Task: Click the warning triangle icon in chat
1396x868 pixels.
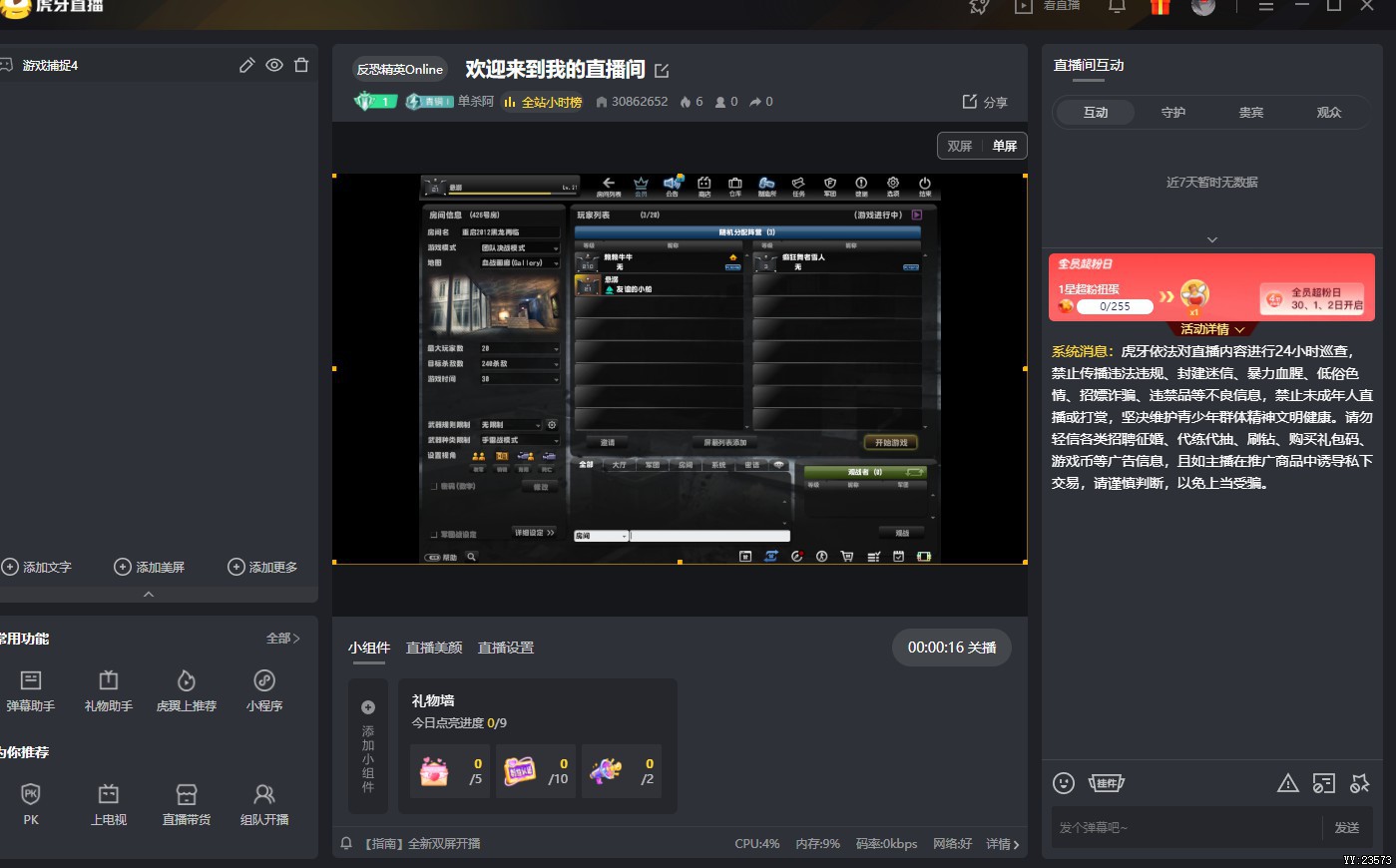Action: tap(1288, 783)
